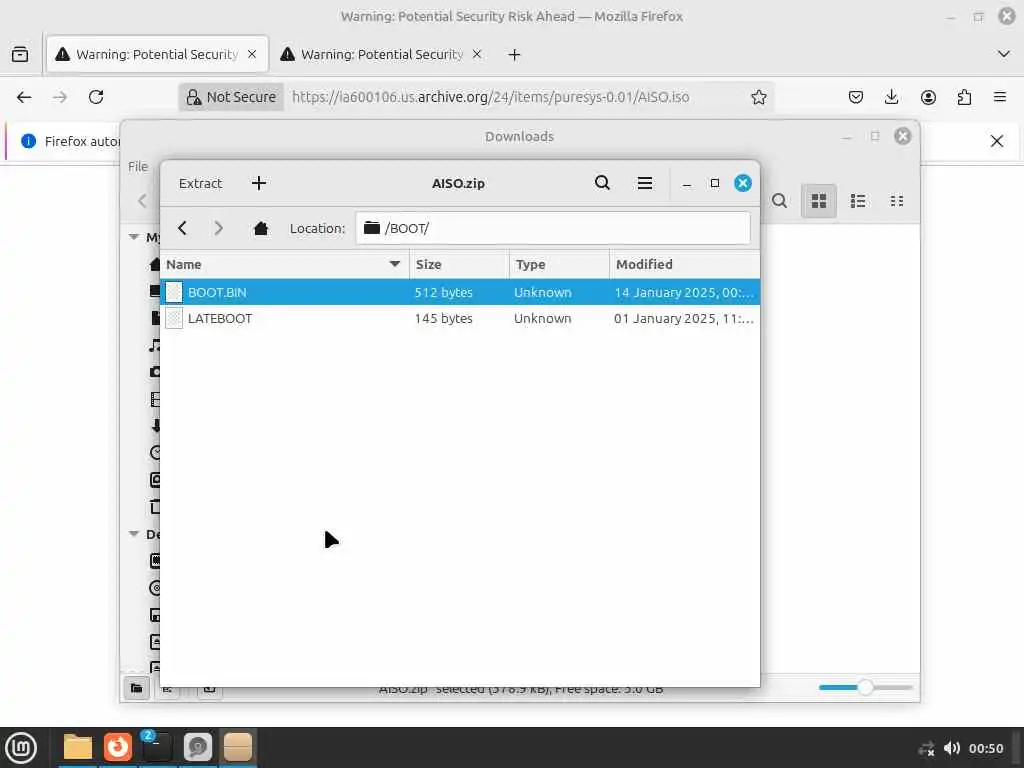
Task: Open Firefox recent browsing view icon
Action: coord(20,54)
